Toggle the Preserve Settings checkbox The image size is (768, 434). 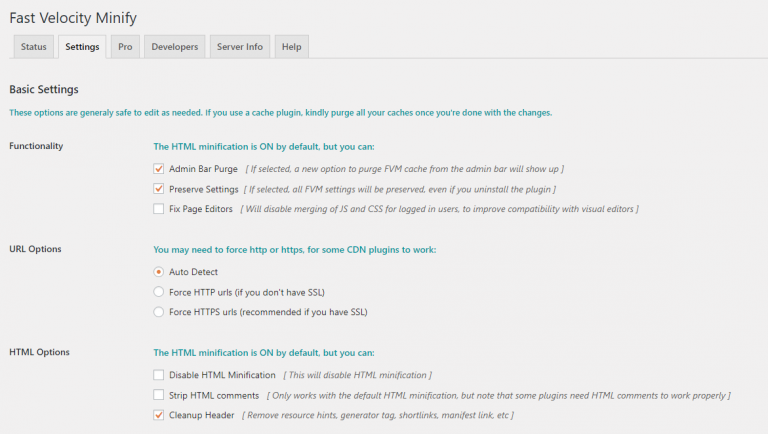(x=158, y=189)
